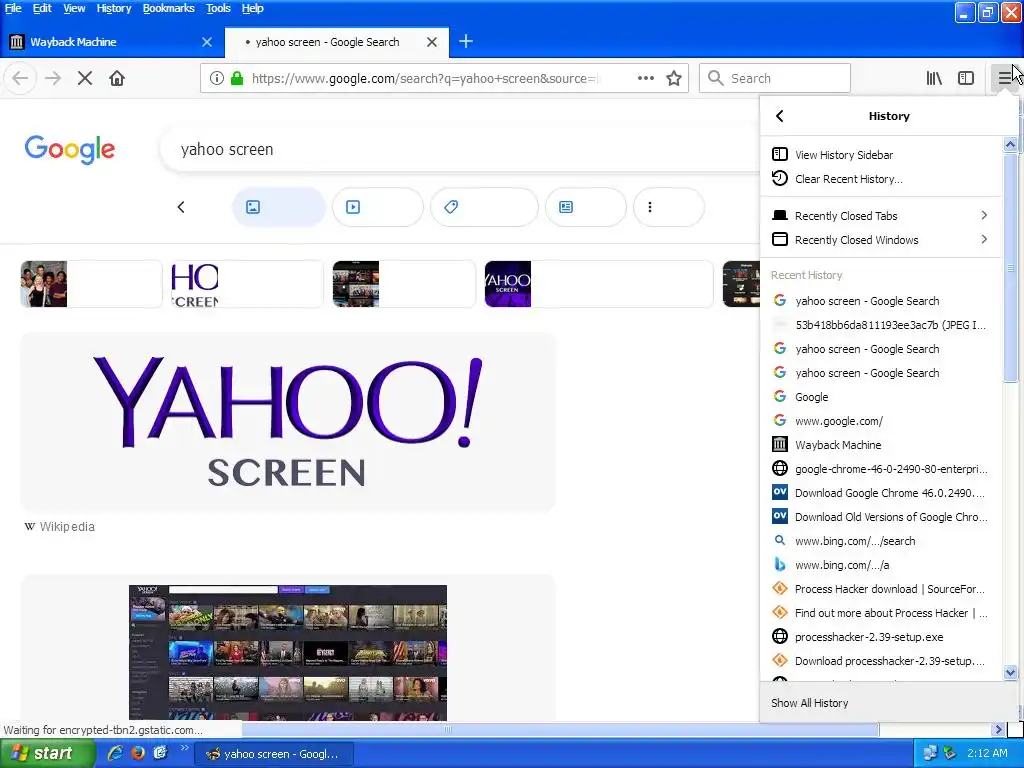Open Process Hacker download SourceForge entry
Viewport: 1024px width, 768px height.
[x=880, y=588]
